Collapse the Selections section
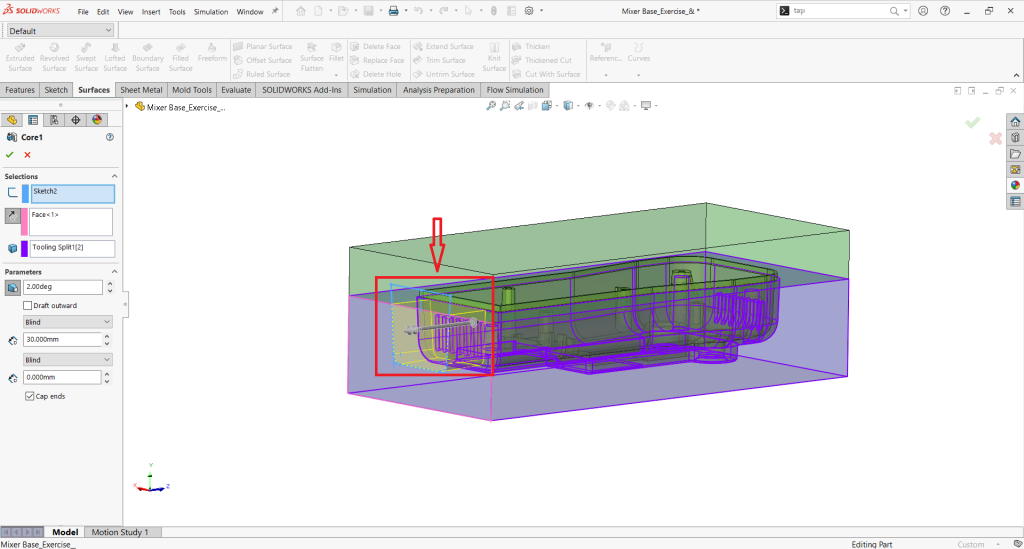Image resolution: width=1024 pixels, height=549 pixels. click(113, 176)
